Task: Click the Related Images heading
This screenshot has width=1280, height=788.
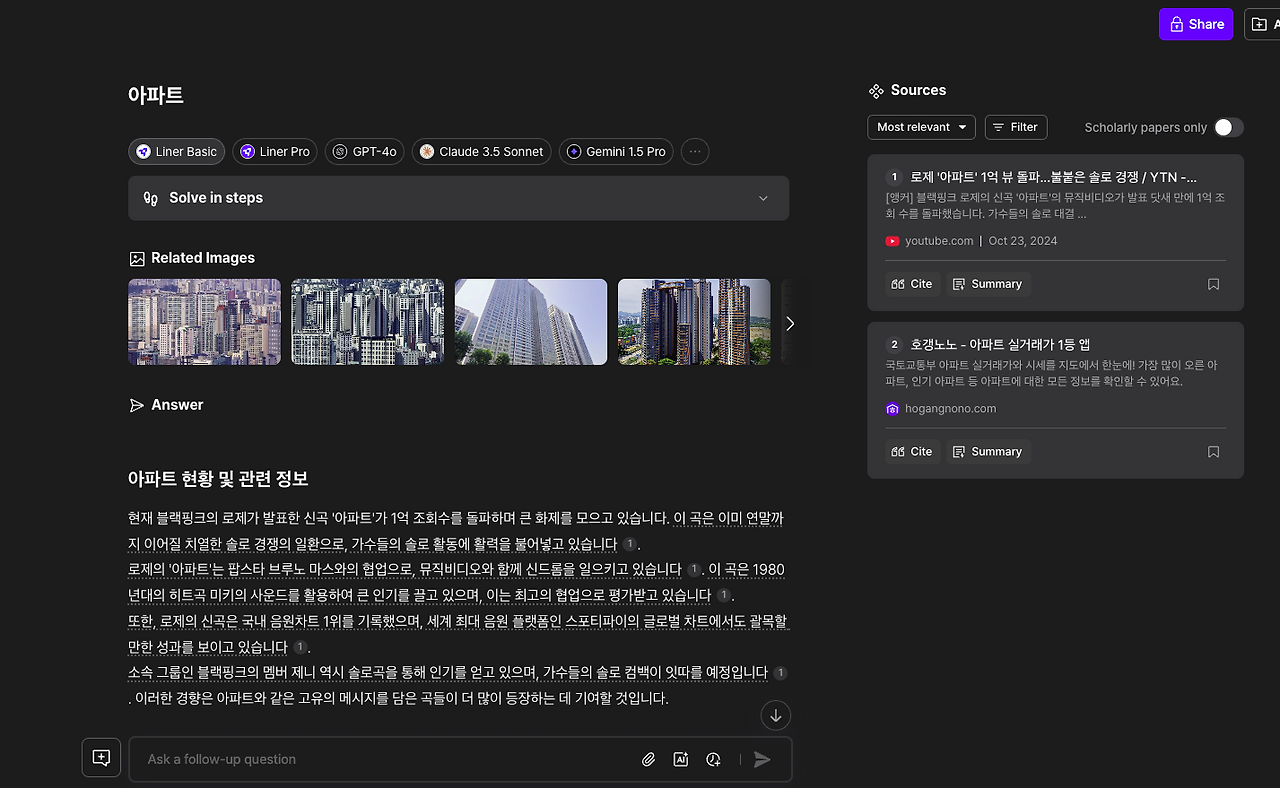Action: tap(203, 258)
